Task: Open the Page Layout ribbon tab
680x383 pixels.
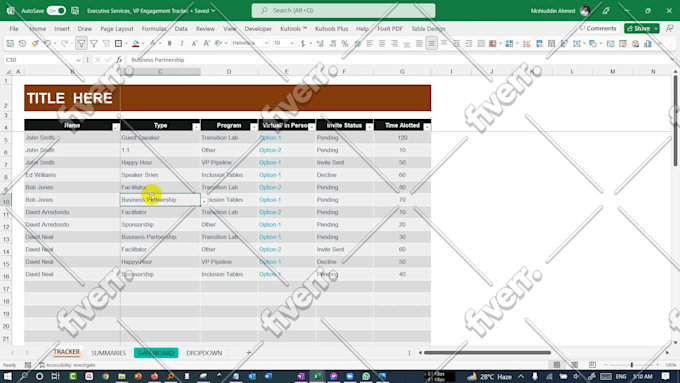Action: tap(117, 29)
